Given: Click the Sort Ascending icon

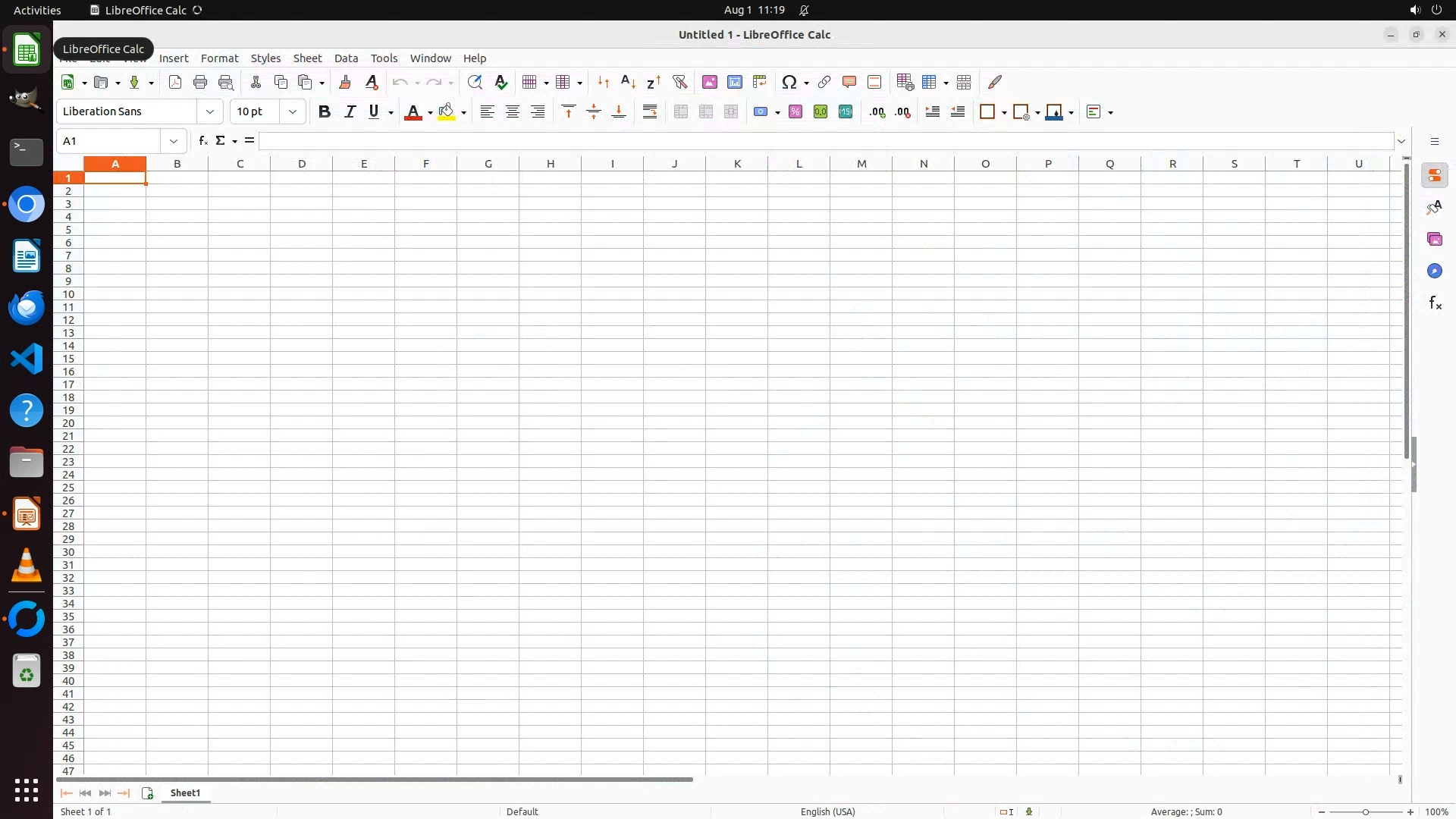Looking at the screenshot, I should click(628, 82).
